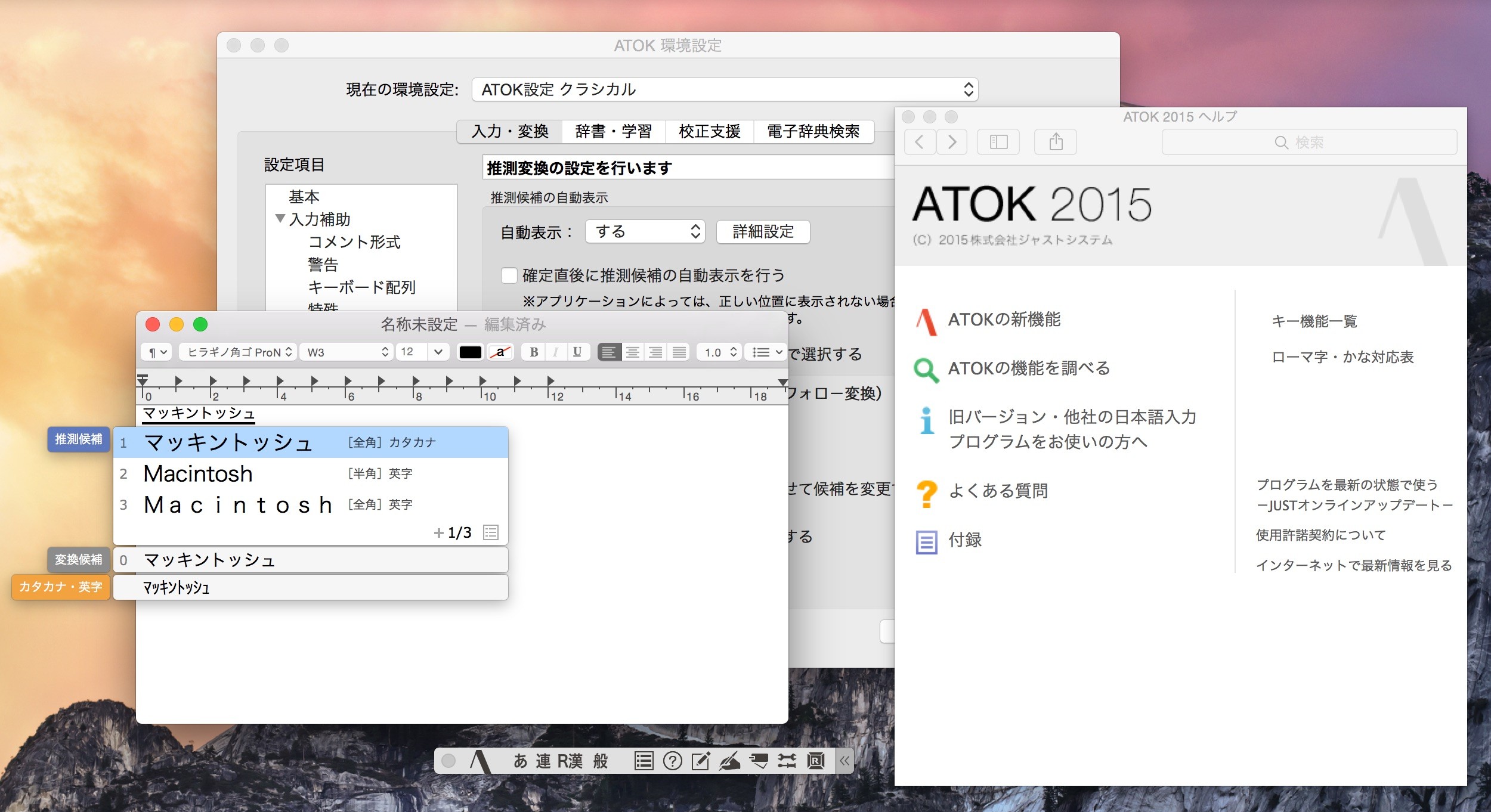Select candidate 1 マッキントッシュ [全角] カタカナ
The width and height of the screenshot is (1491, 812).
coord(311,442)
